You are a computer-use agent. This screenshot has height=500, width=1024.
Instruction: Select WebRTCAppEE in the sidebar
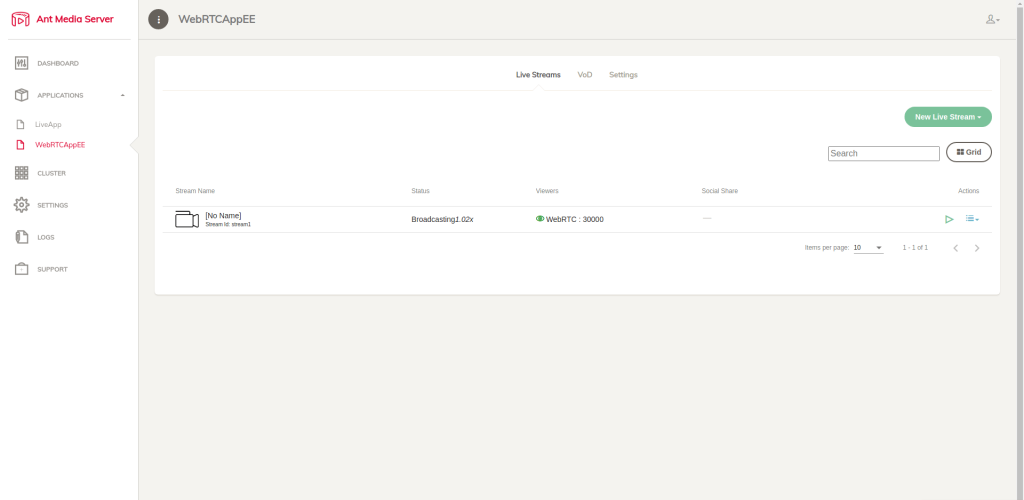[x=60, y=145]
